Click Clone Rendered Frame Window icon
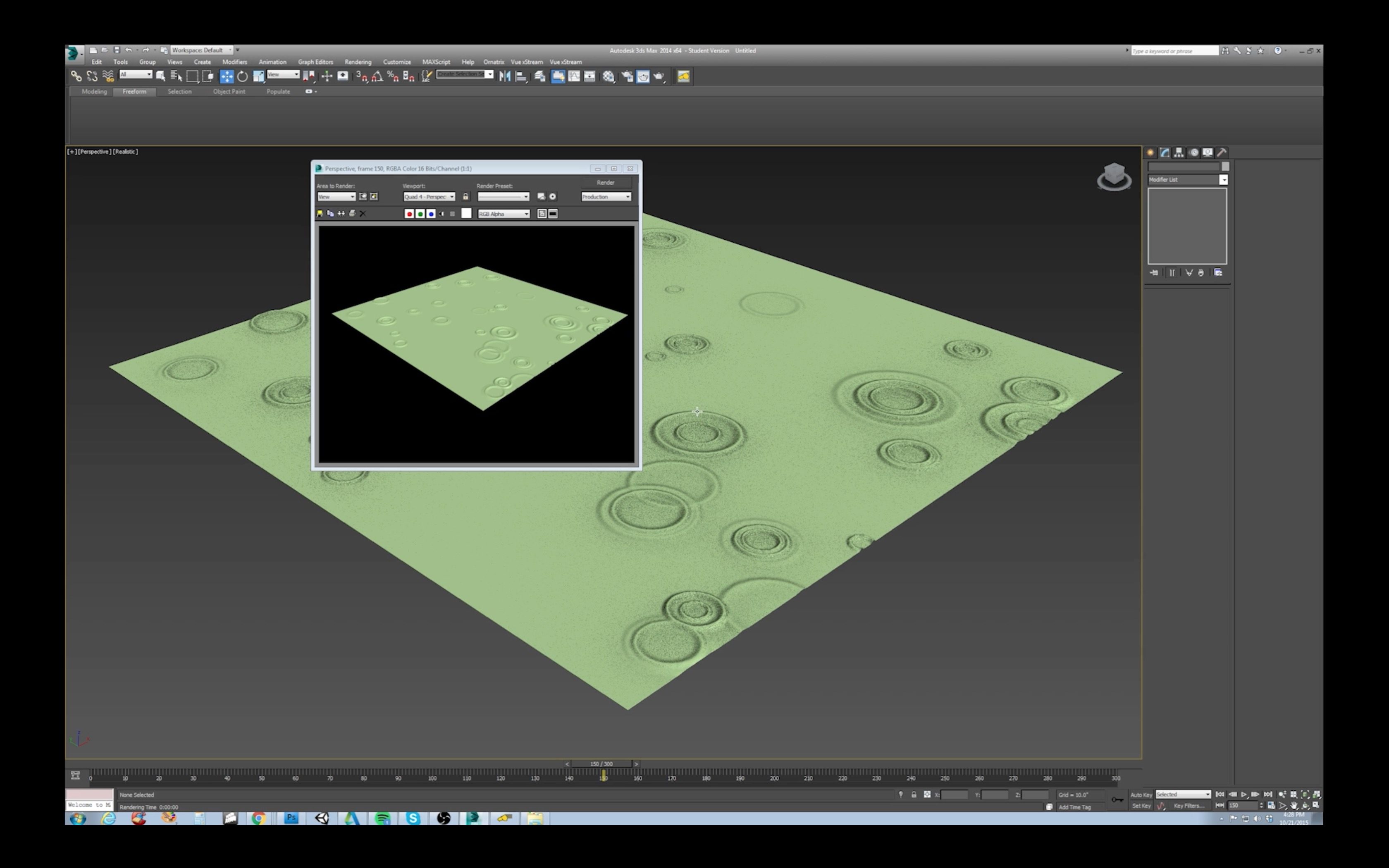This screenshot has height=868, width=1389. 341,214
